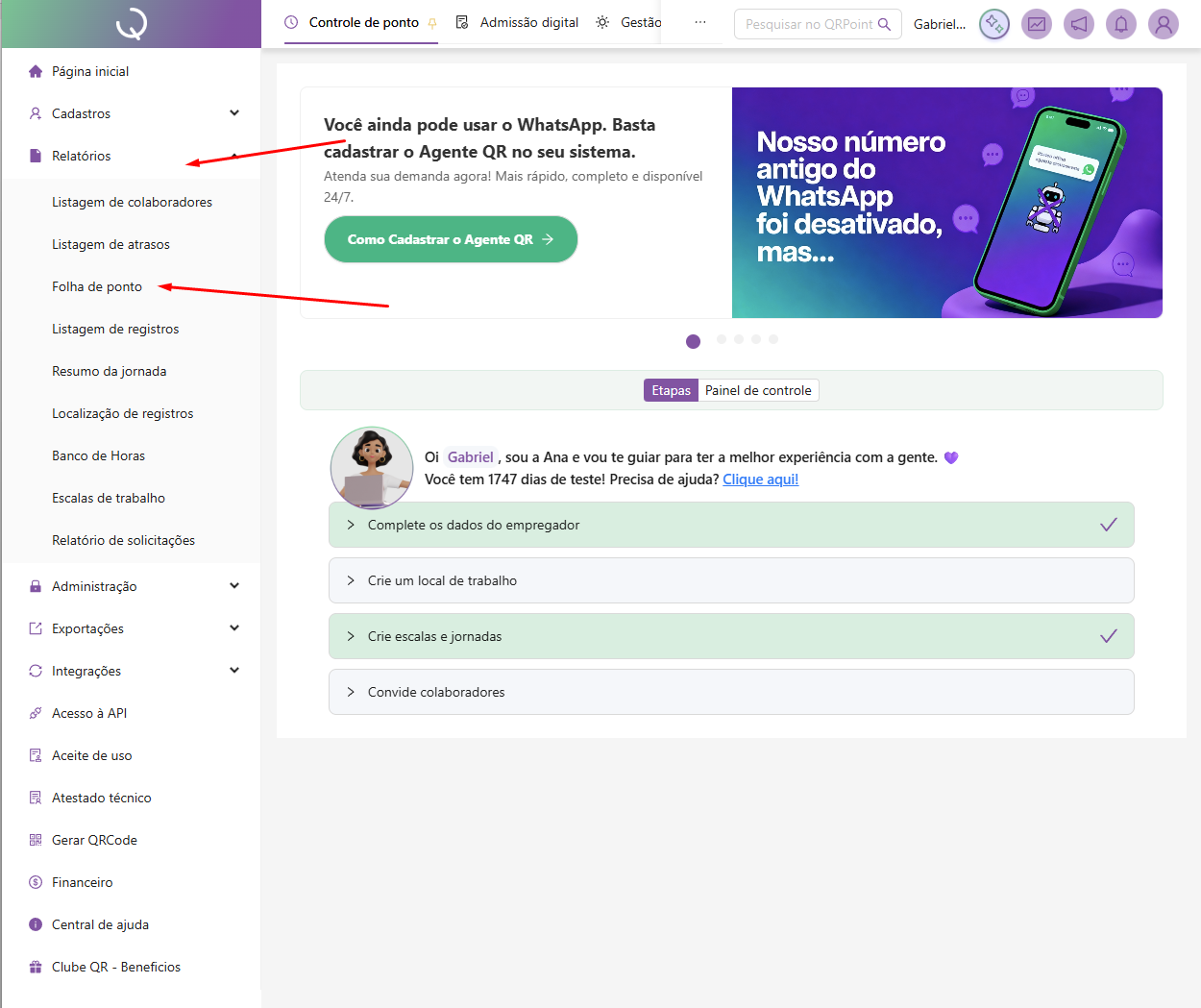Open Folha de ponto report
This screenshot has width=1201, height=1008.
click(x=97, y=286)
